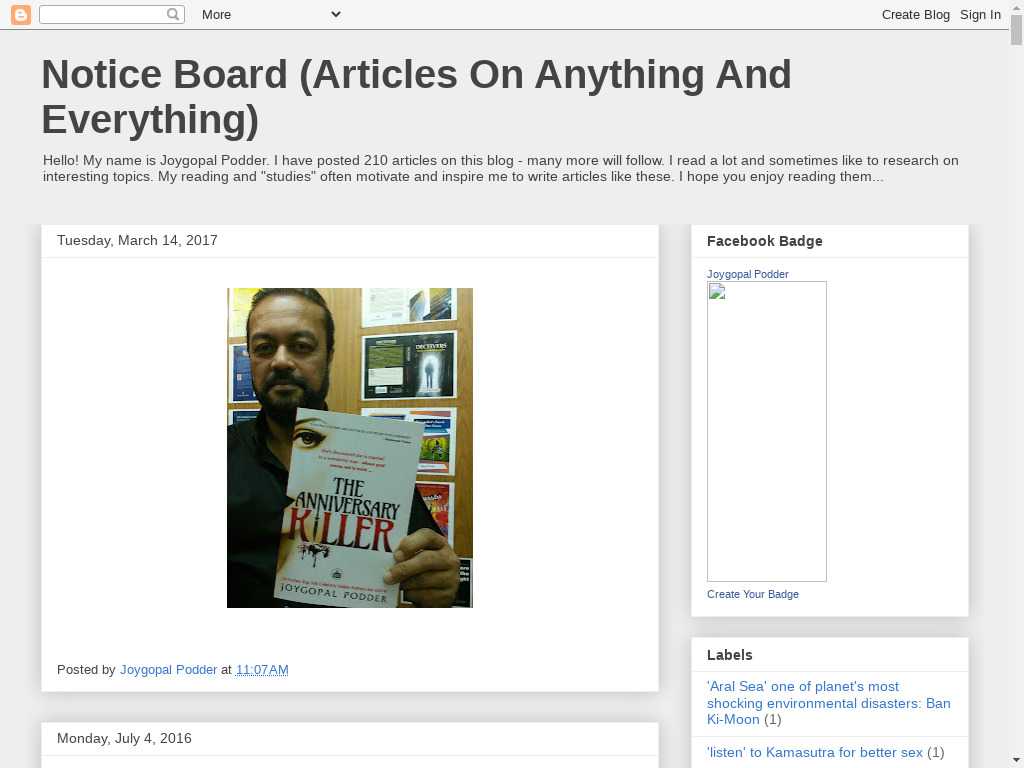Select 'listen' to Kamasutra label link
Screen dimensions: 1024x768
pyautogui.click(x=814, y=752)
